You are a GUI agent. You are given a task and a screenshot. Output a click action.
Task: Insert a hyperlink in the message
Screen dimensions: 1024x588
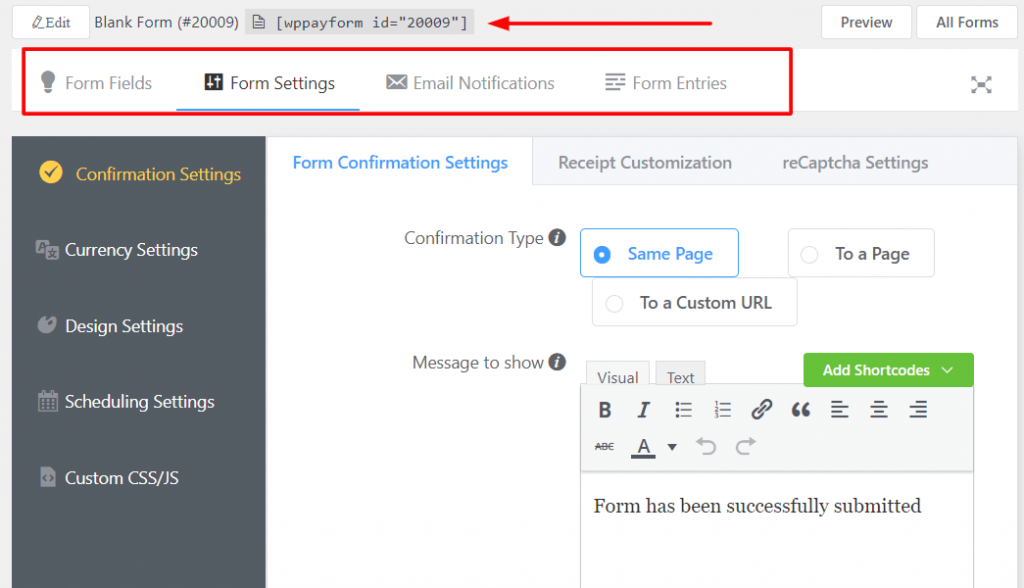coord(761,409)
